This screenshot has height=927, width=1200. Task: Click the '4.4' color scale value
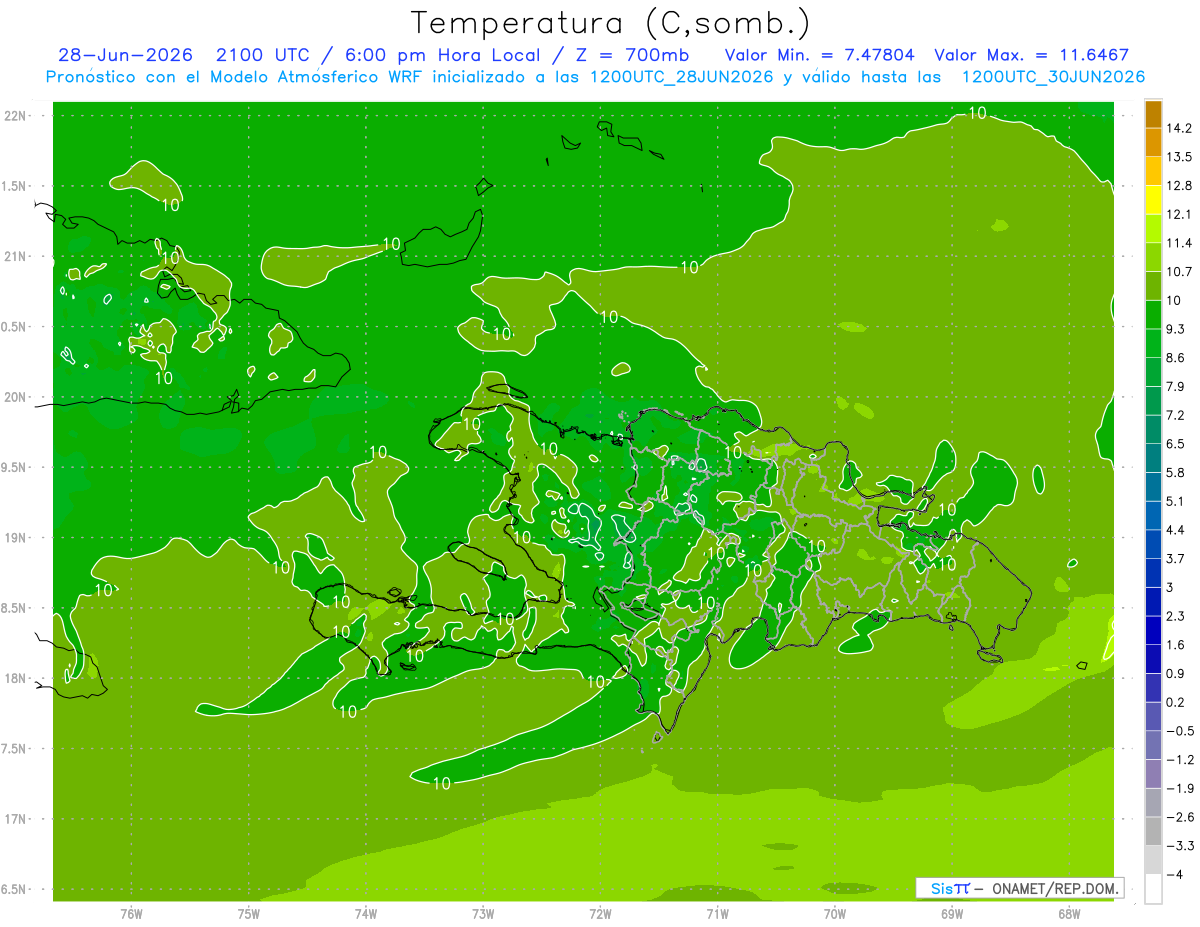(x=1175, y=530)
